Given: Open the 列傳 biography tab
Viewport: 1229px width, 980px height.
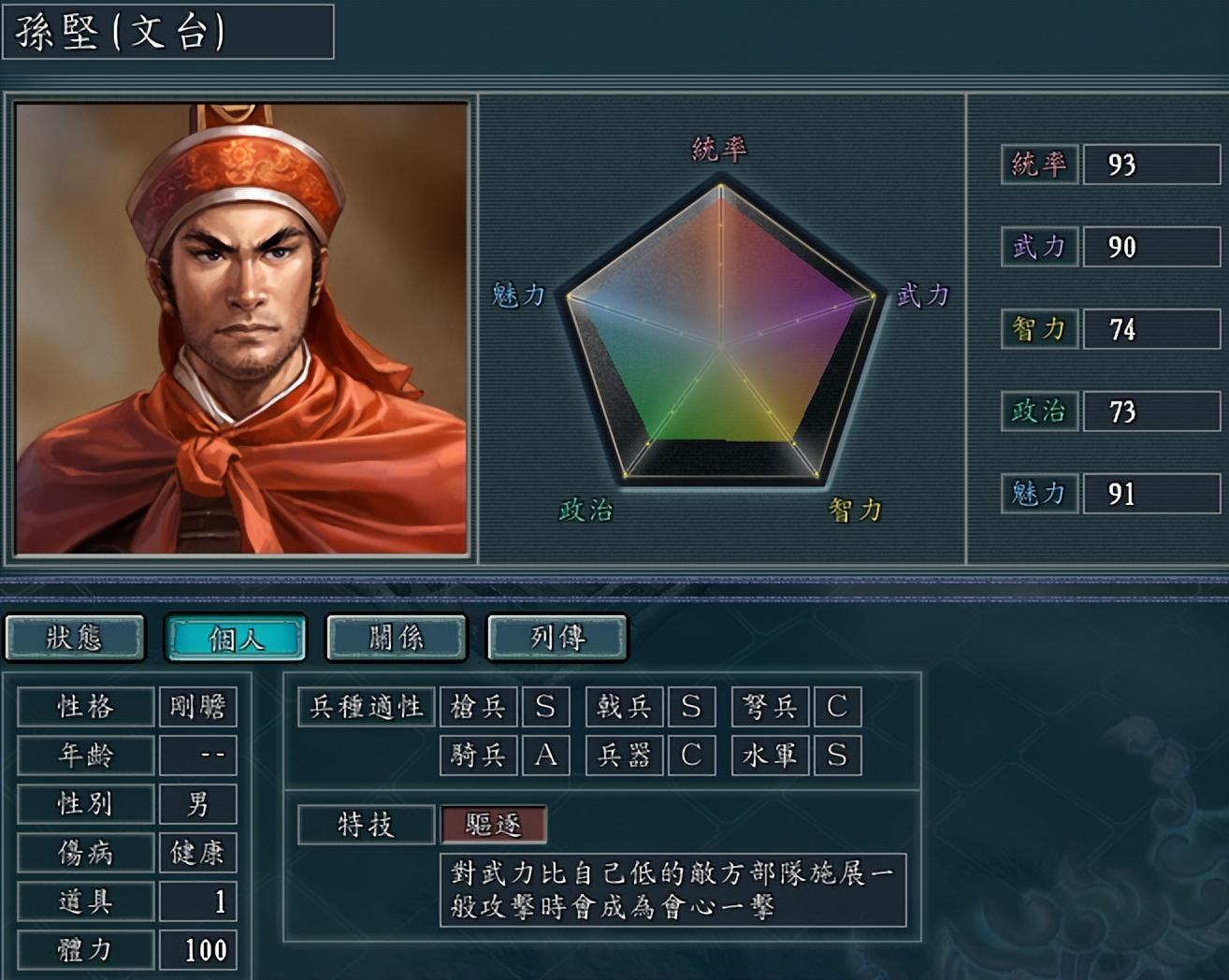Looking at the screenshot, I should click(557, 638).
